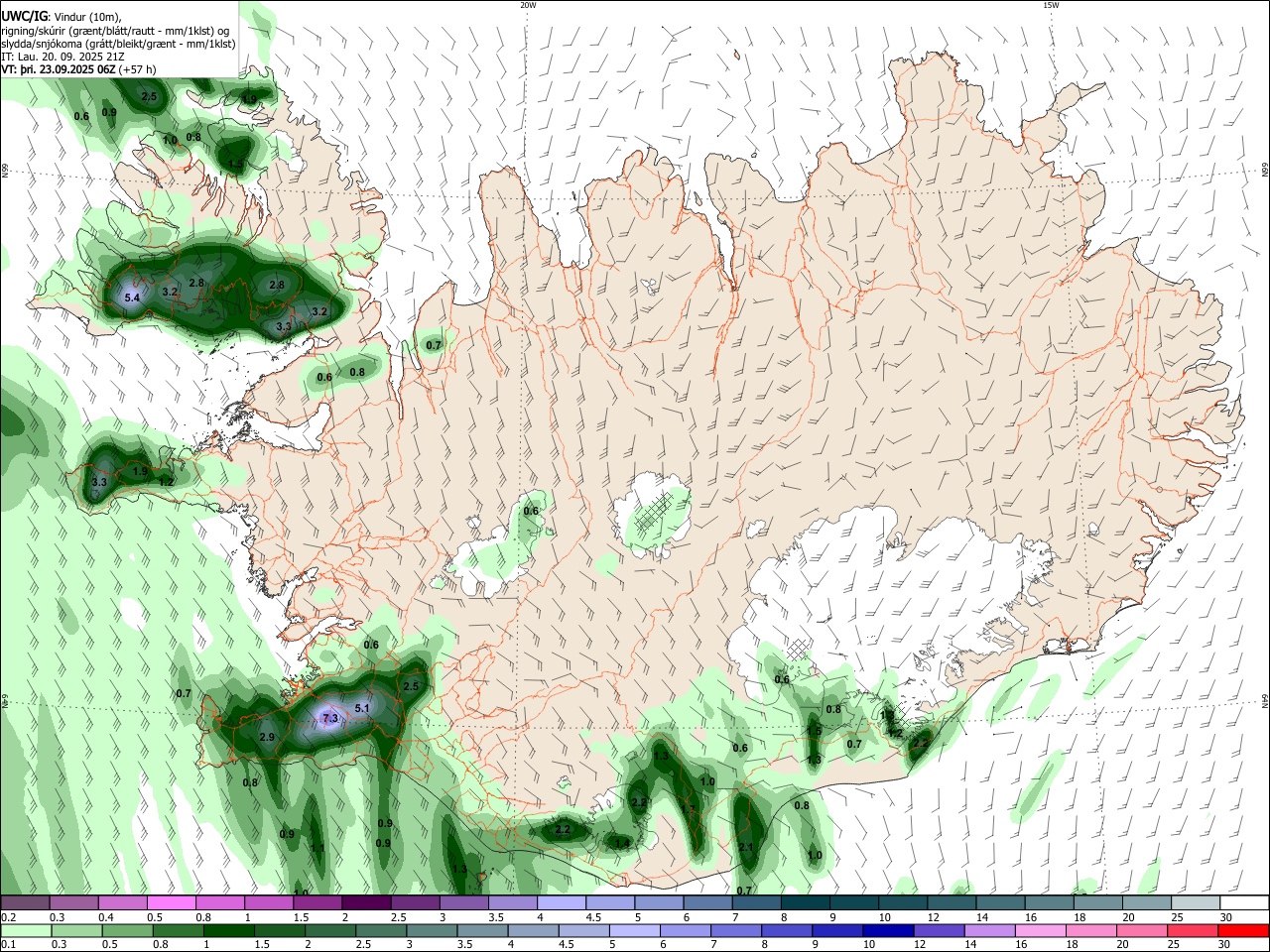Click the dark mauve 0.2 snow legend swatch

[x=26, y=903]
